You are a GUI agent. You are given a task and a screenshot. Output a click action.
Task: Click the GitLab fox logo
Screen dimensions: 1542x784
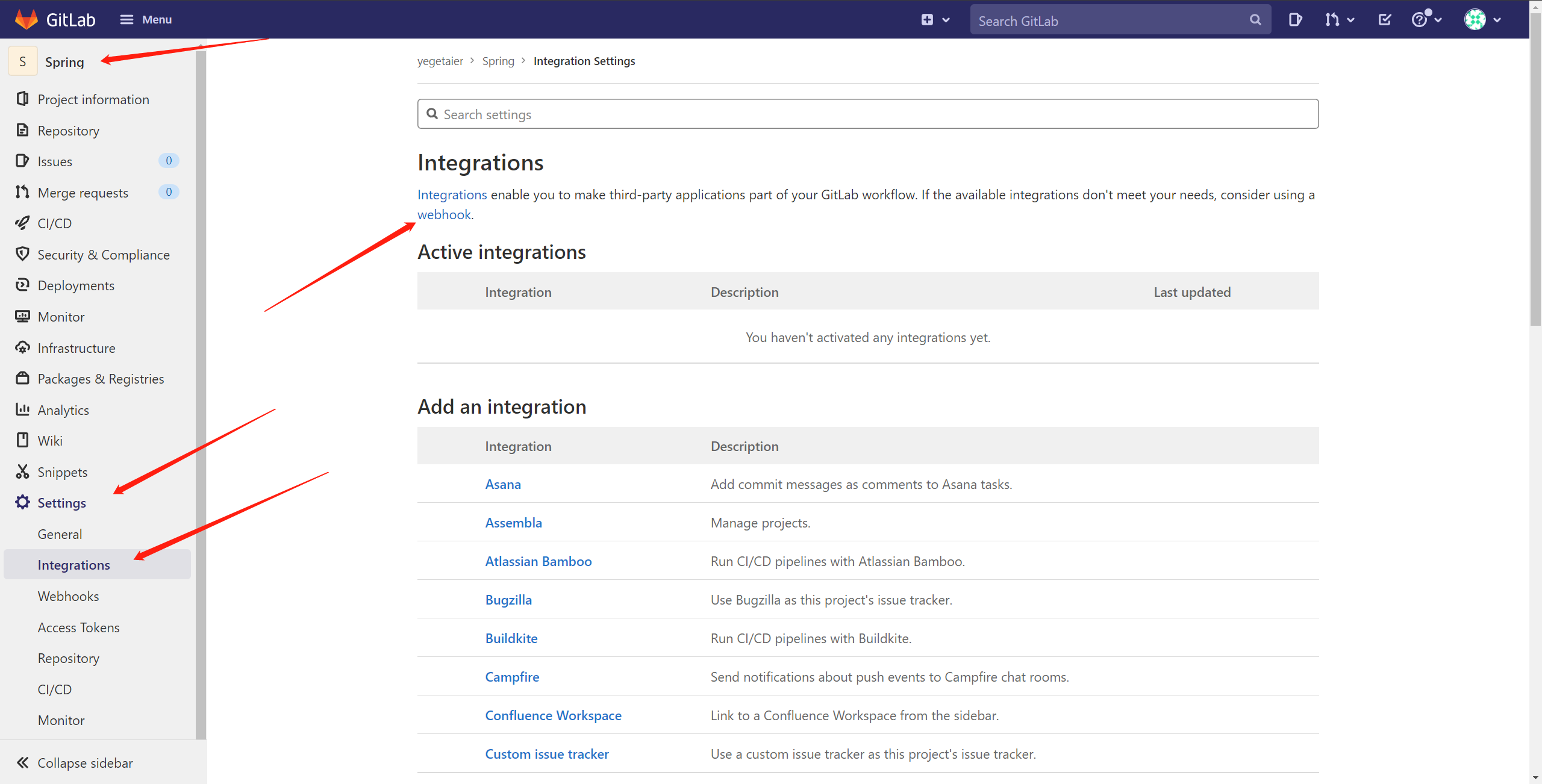pyautogui.click(x=26, y=19)
